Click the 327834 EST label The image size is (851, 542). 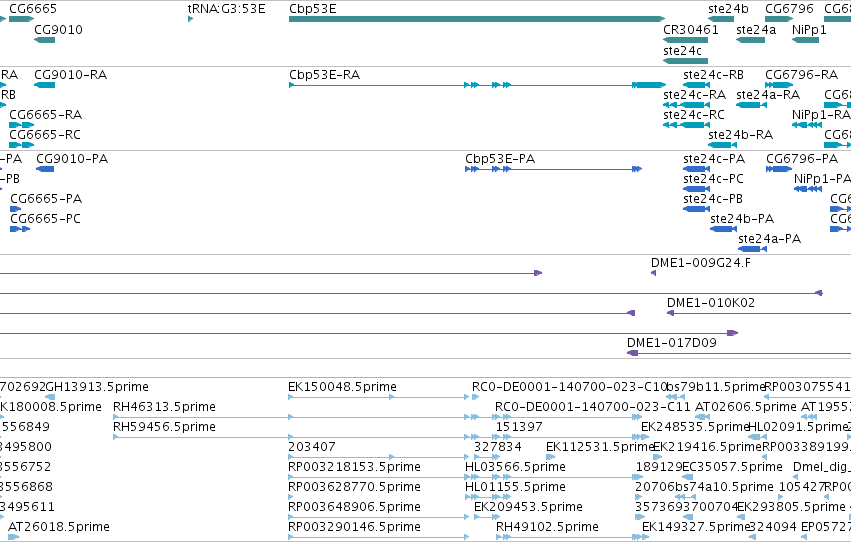click(498, 448)
